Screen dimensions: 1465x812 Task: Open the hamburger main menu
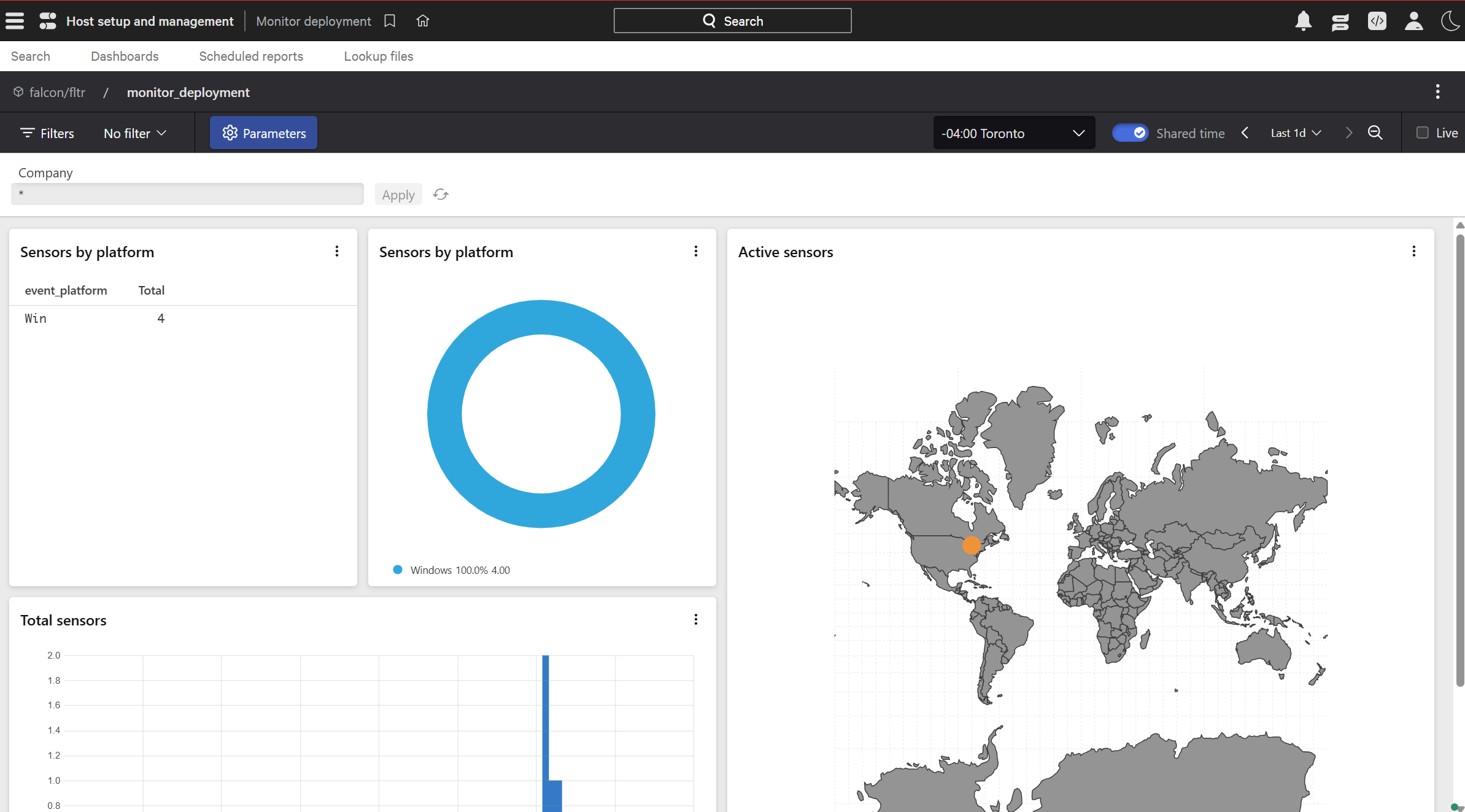15,21
